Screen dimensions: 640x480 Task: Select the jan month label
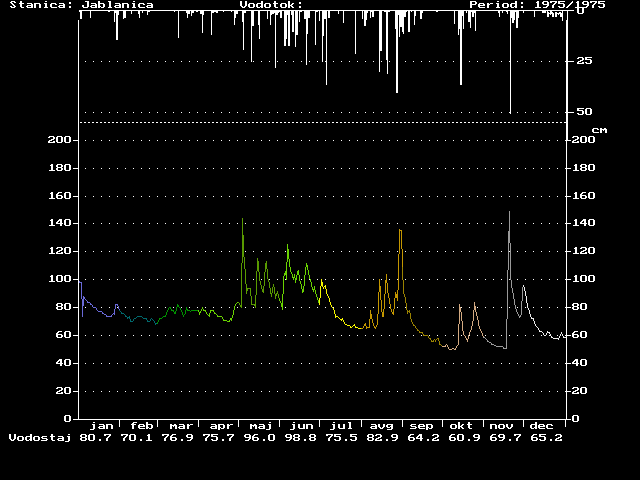[102, 426]
